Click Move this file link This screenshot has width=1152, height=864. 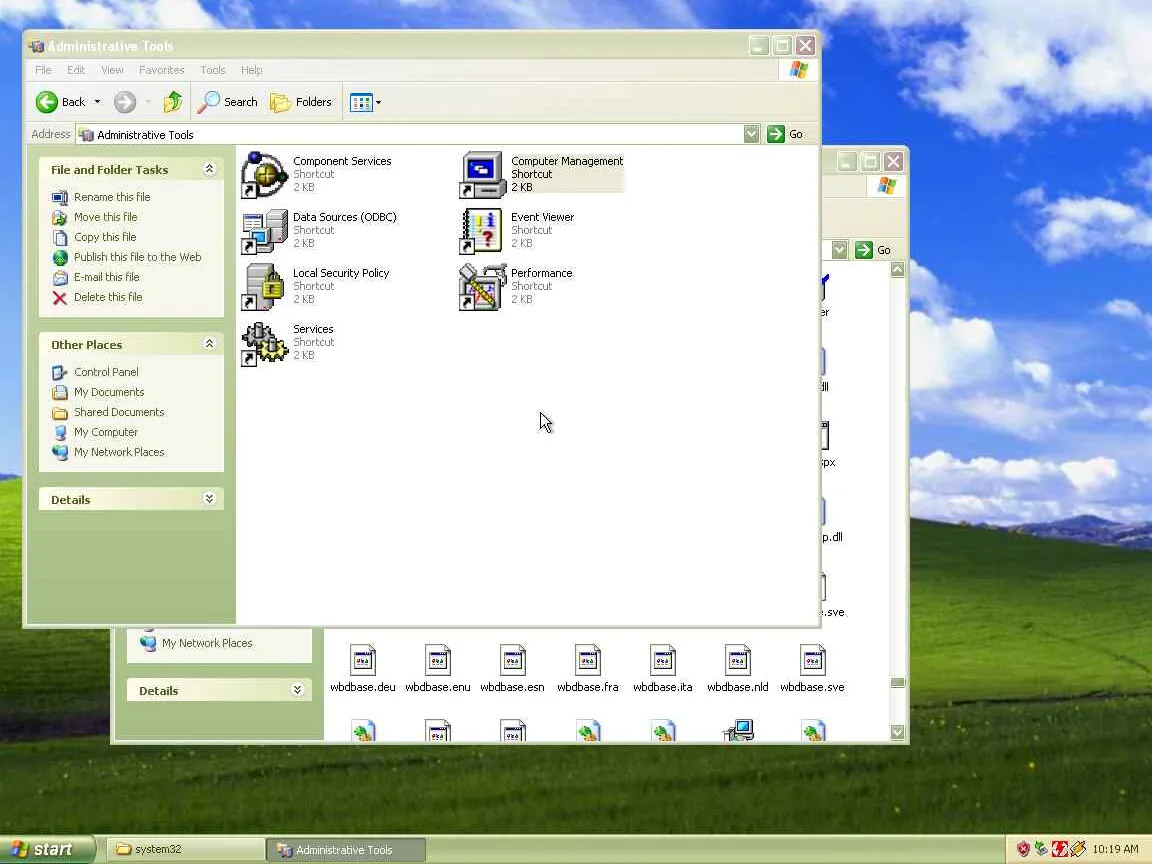pos(105,217)
